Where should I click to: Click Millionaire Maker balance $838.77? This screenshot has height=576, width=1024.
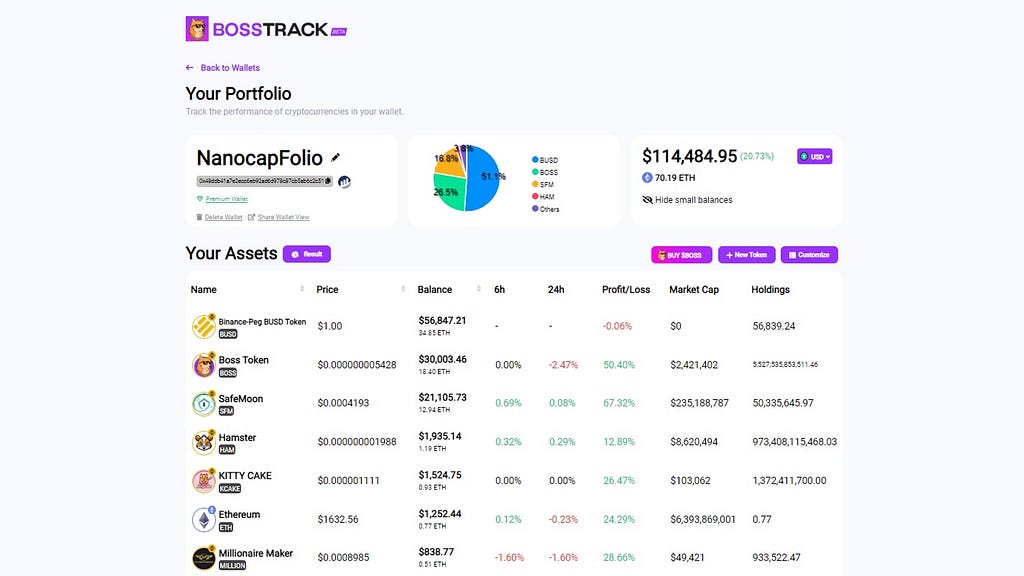coord(436,552)
